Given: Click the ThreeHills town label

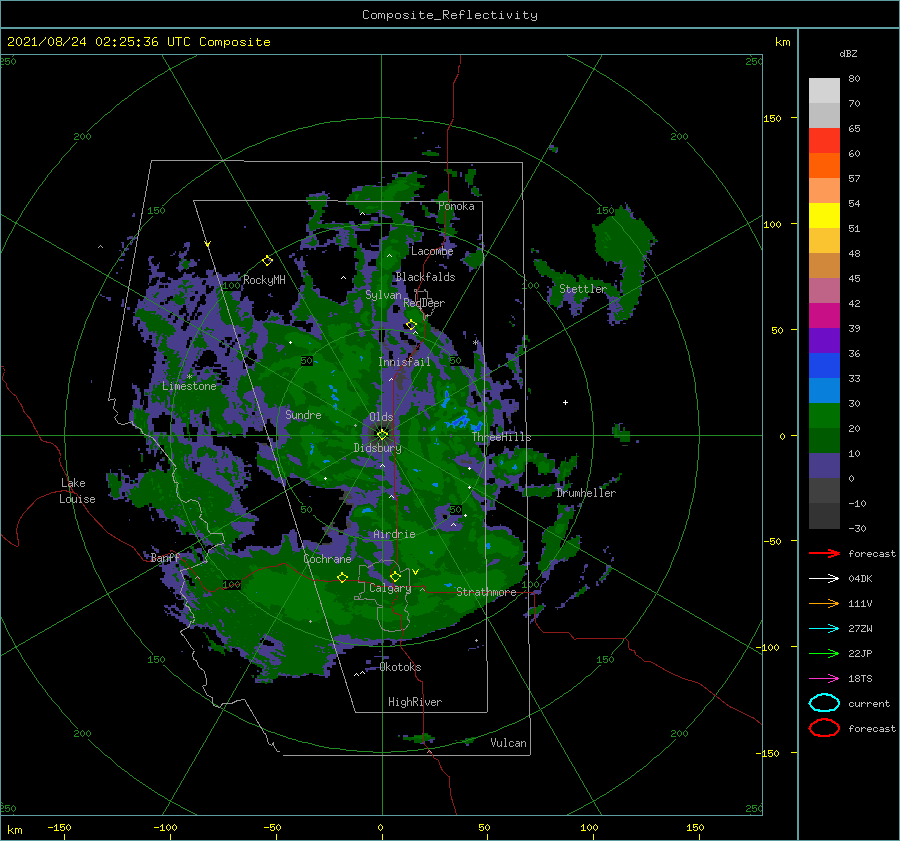Looking at the screenshot, I should [502, 437].
